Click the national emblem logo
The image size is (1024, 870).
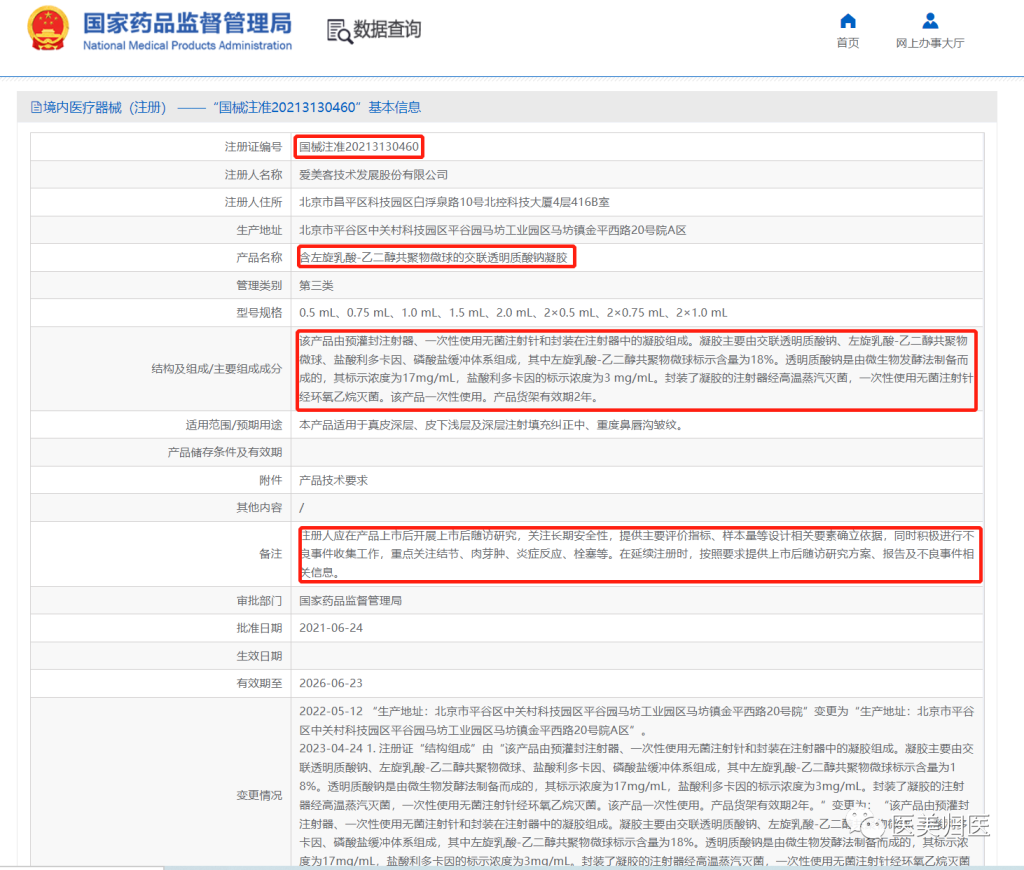pyautogui.click(x=48, y=30)
